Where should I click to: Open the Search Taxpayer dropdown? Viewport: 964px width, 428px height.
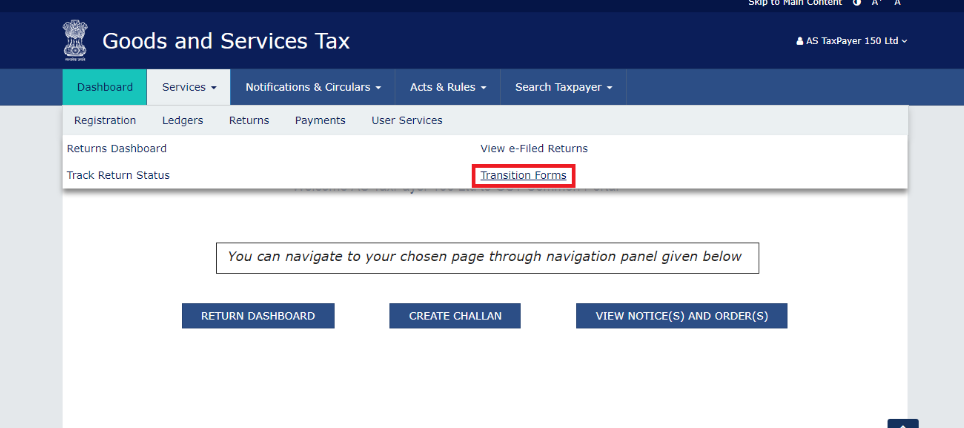pos(564,87)
